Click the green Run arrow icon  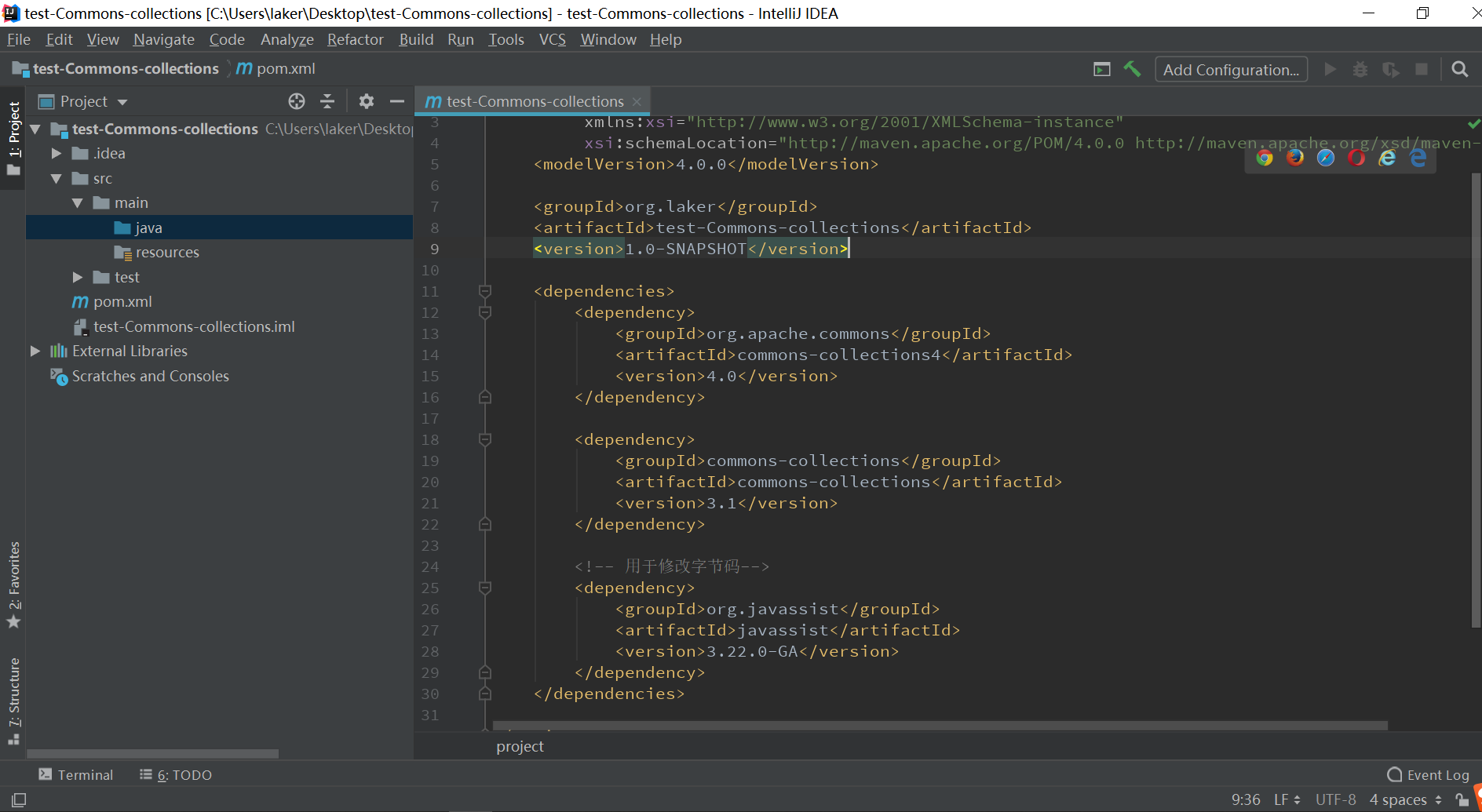[x=1330, y=69]
